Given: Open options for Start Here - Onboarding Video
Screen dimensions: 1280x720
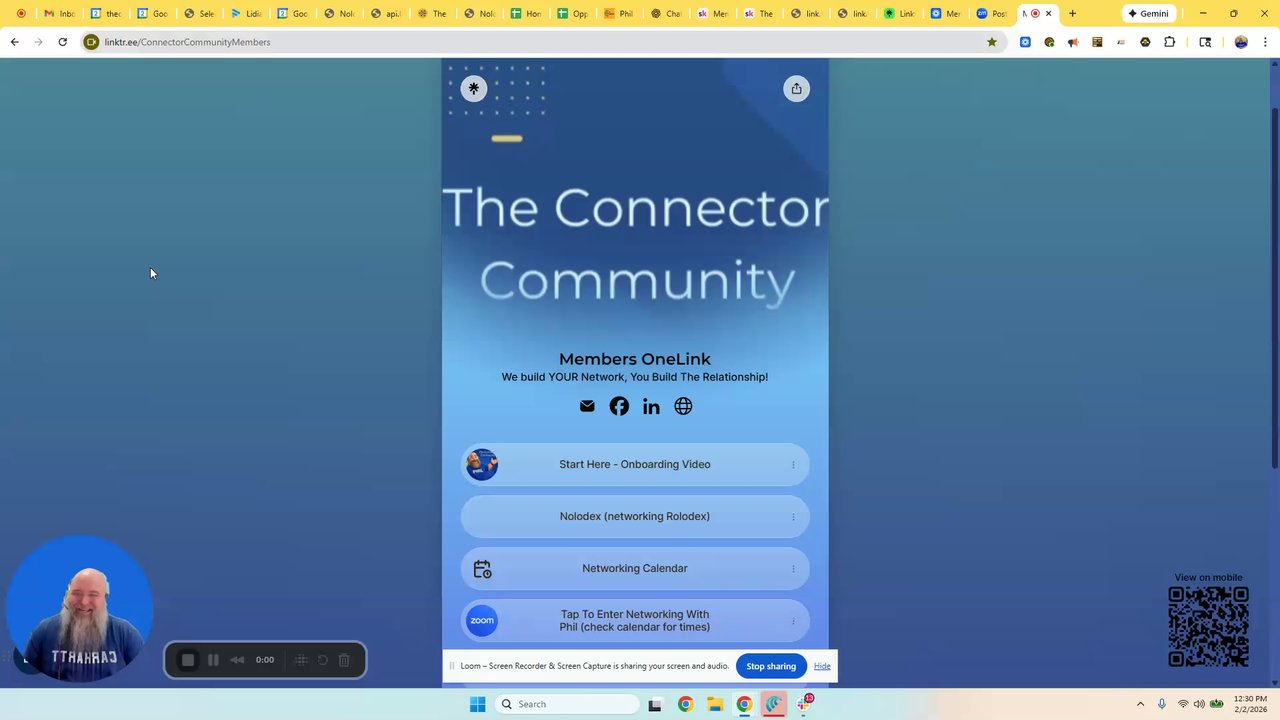Looking at the screenshot, I should click(x=793, y=465).
